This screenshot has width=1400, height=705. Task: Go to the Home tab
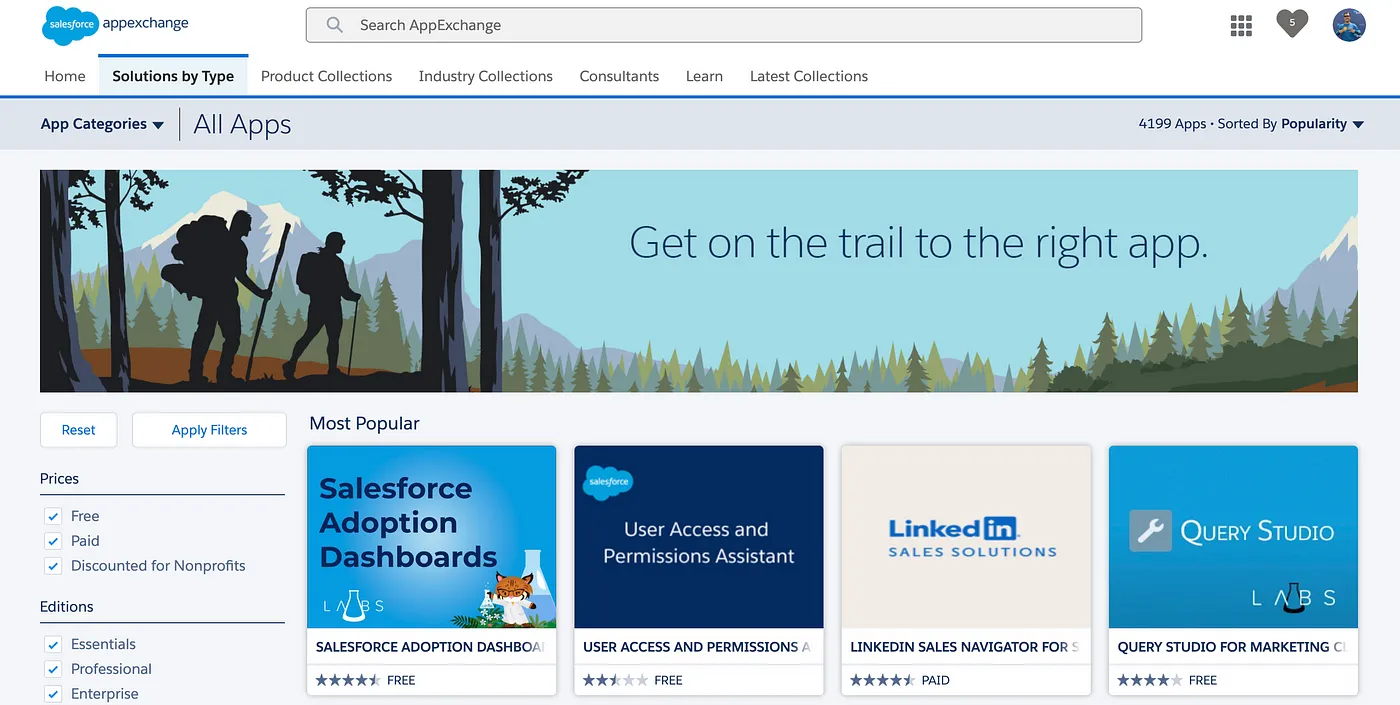tap(65, 76)
